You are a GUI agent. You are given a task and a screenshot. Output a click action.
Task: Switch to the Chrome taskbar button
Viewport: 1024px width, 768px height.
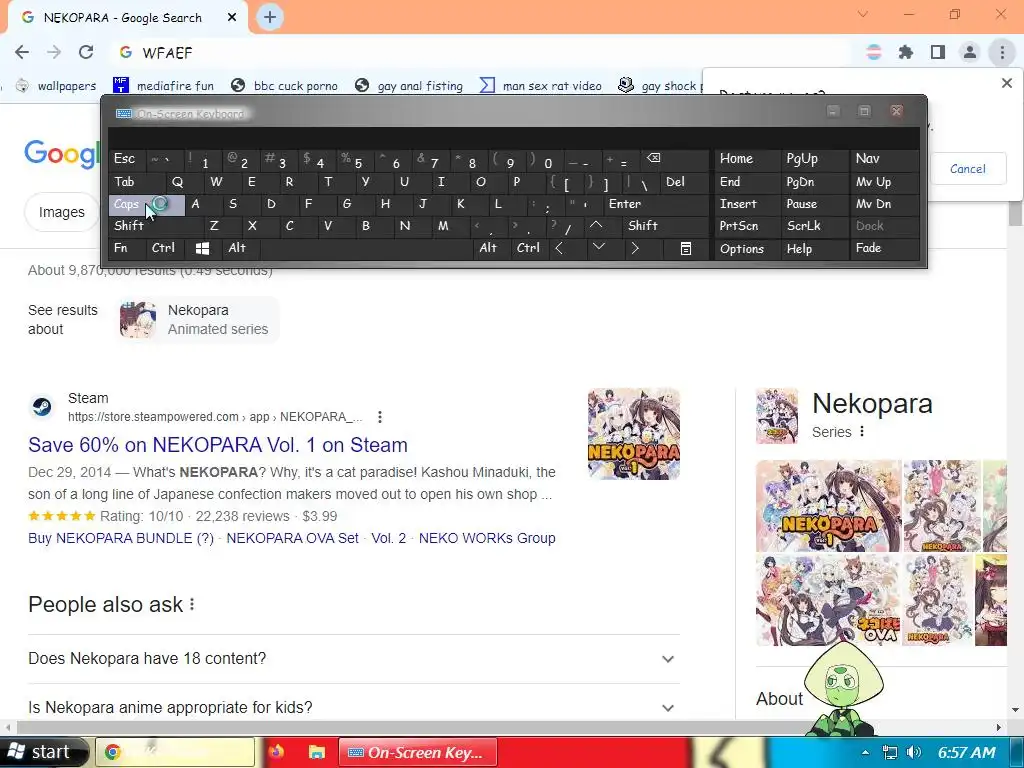176,752
